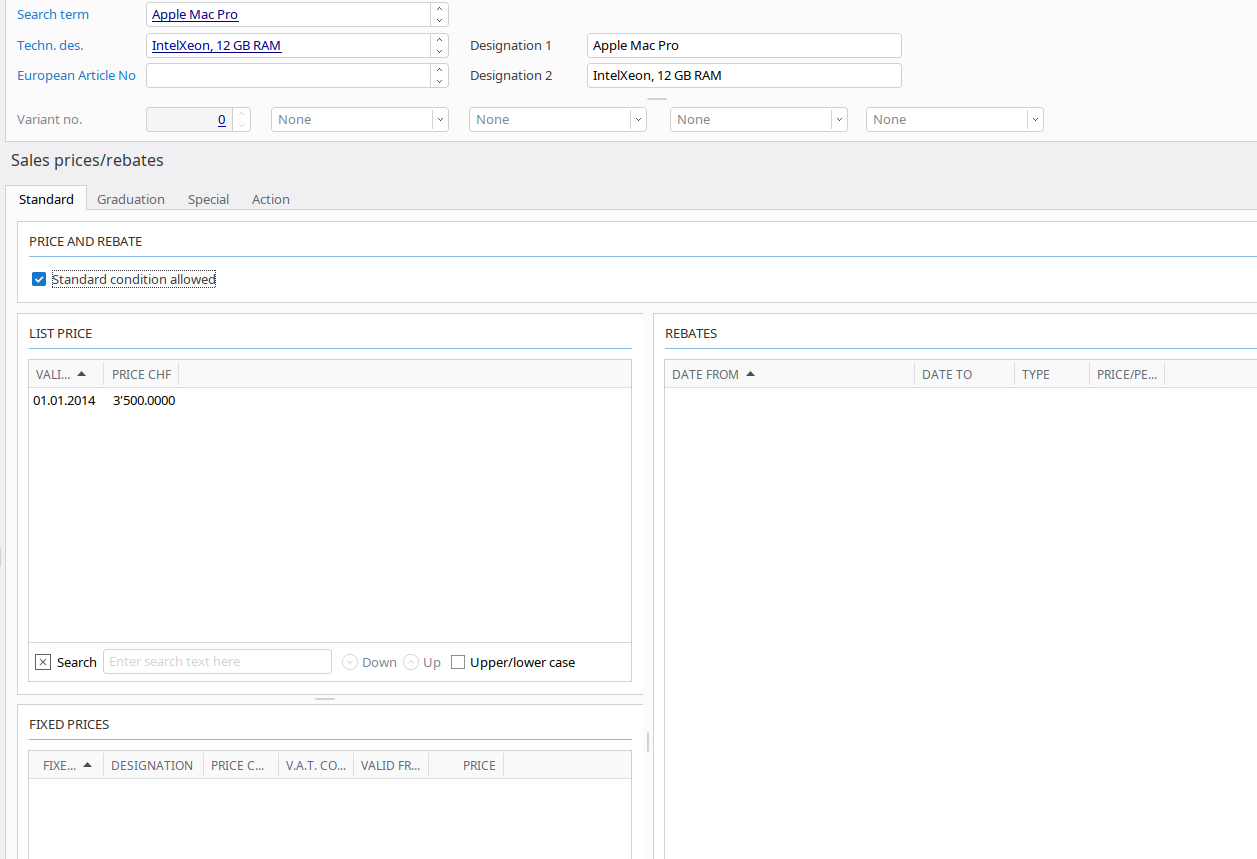This screenshot has width=1257, height=859.
Task: Click sort arrow on Valid column header
Action: (82, 374)
